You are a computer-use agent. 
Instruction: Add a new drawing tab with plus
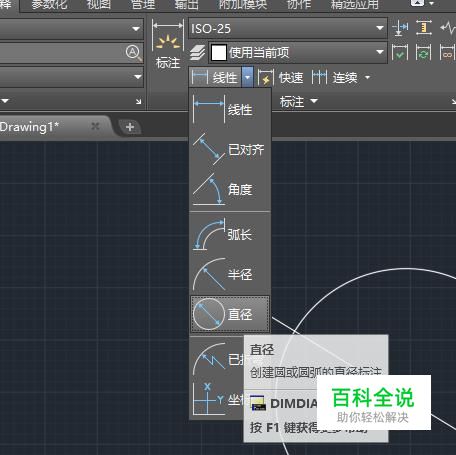pos(130,127)
